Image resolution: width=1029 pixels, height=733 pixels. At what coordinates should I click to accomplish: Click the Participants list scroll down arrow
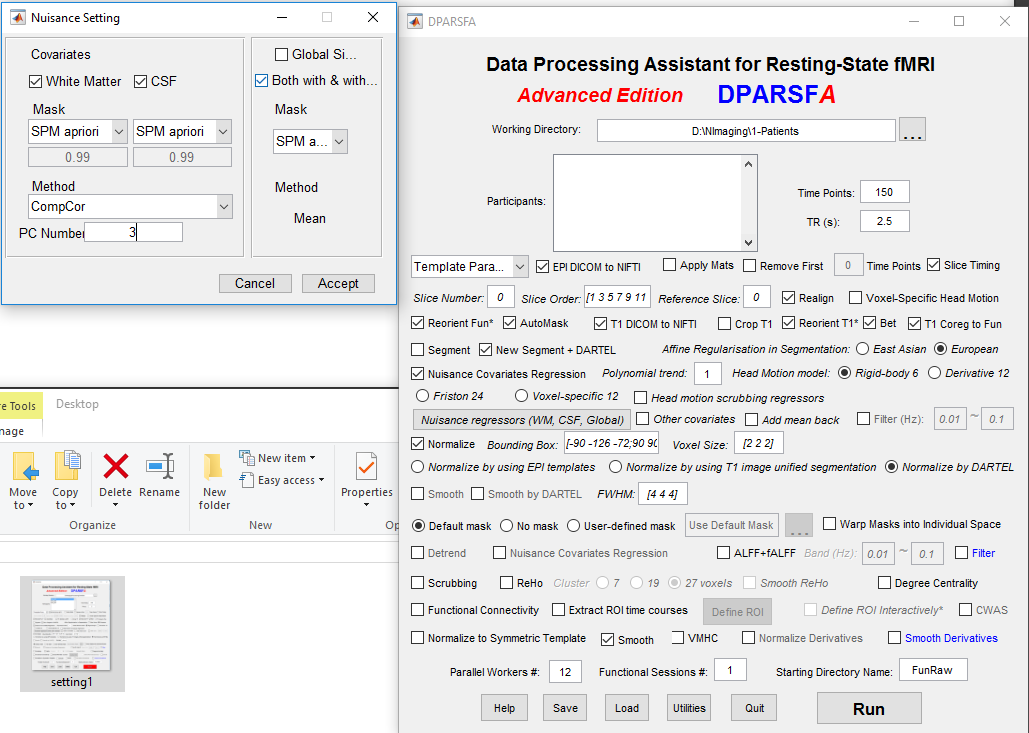pos(749,243)
